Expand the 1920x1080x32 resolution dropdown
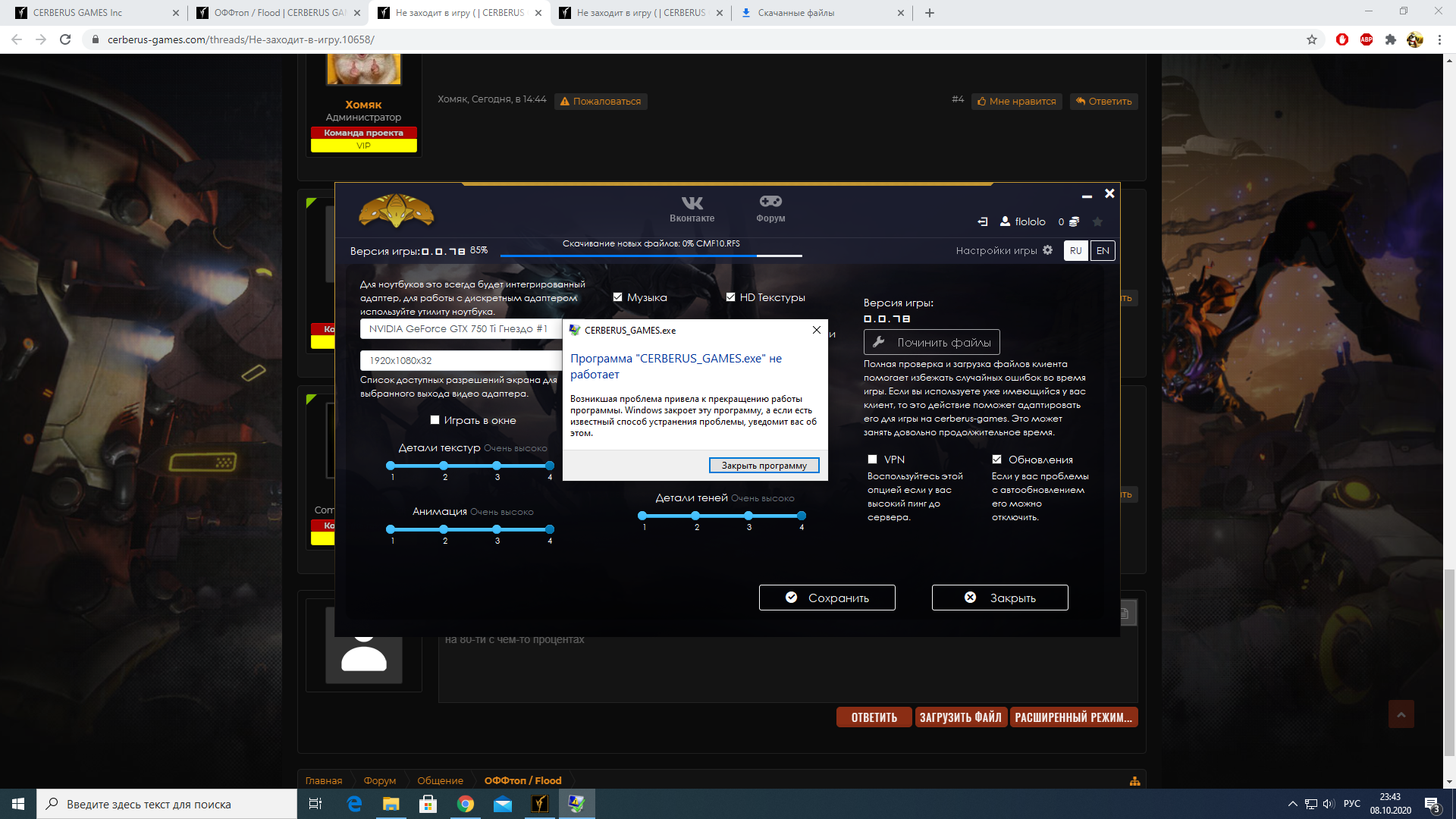Screen dimensions: 1456x819 (x=460, y=360)
